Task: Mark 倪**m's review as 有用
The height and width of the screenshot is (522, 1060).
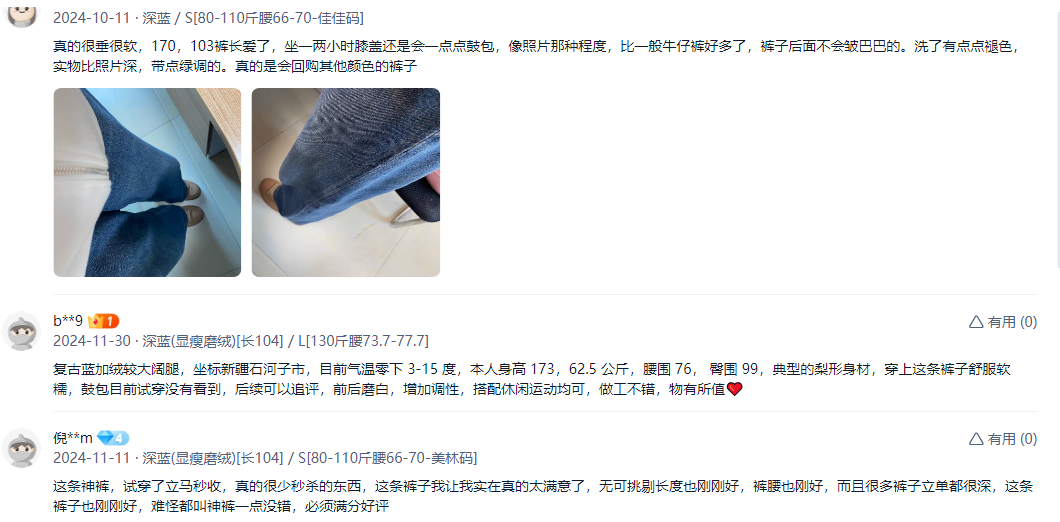Action: (x=1003, y=439)
